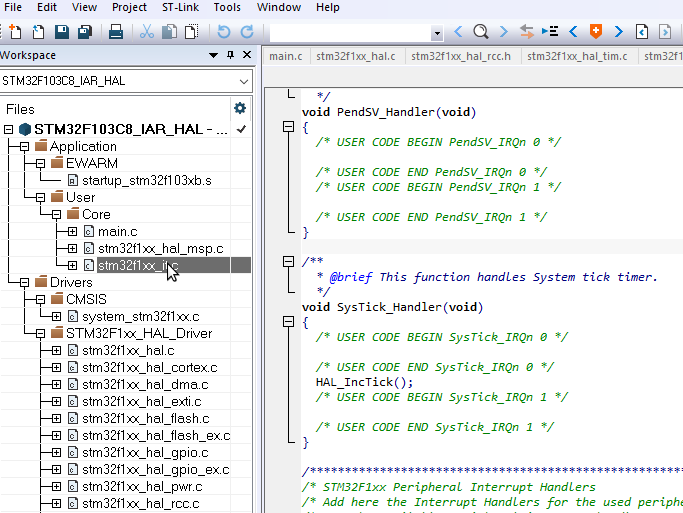Select stm32f1xx_hal_cortex.c file

point(150,368)
